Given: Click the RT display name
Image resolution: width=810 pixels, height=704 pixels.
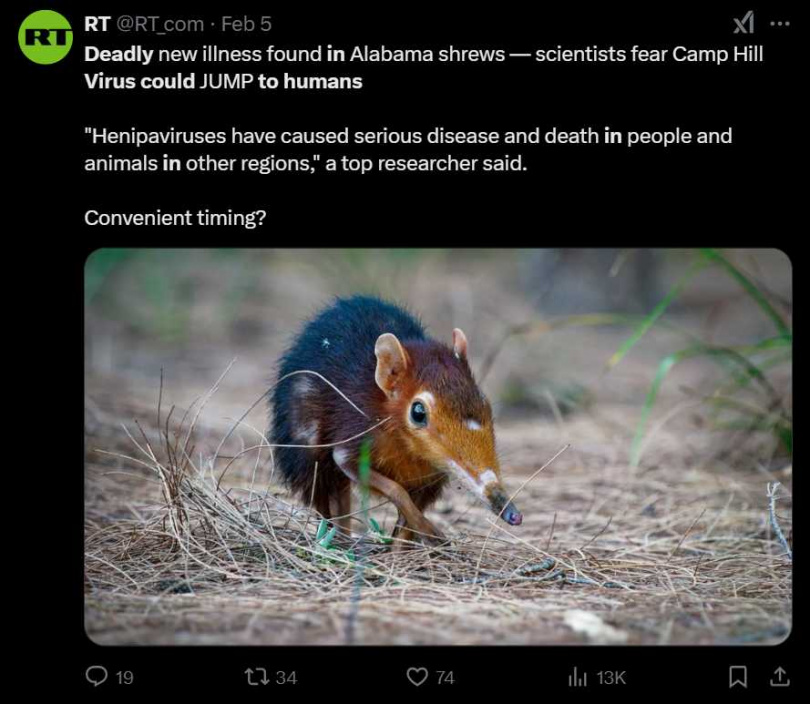Looking at the screenshot, I should point(97,23).
